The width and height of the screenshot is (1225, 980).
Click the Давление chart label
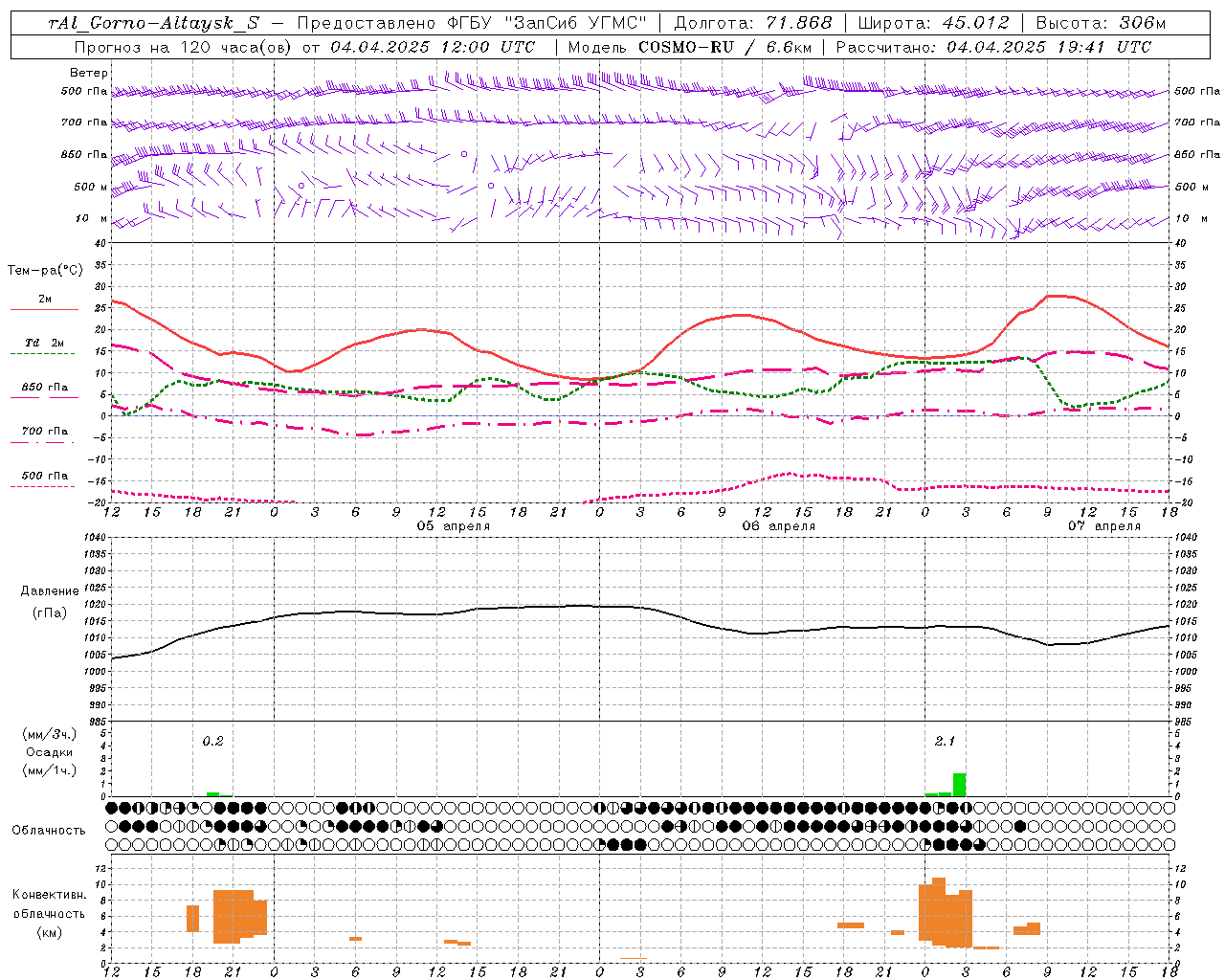coord(50,591)
